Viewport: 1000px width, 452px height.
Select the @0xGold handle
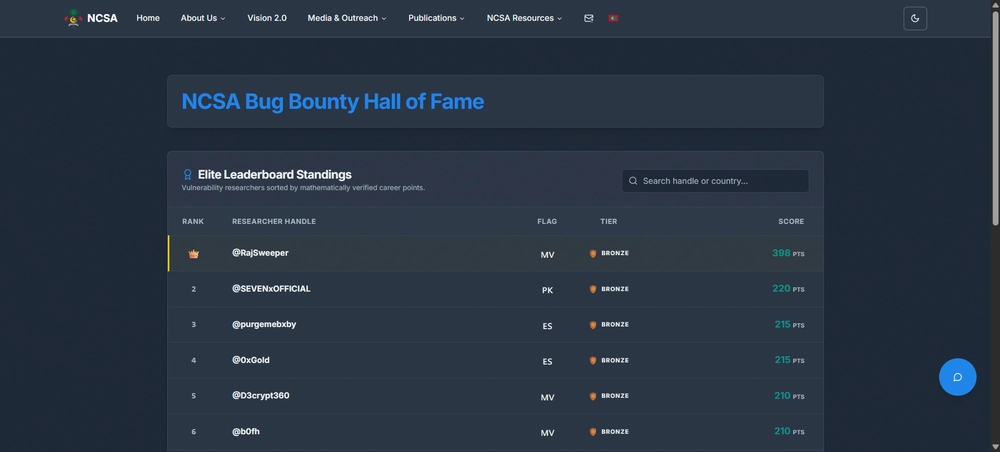251,360
